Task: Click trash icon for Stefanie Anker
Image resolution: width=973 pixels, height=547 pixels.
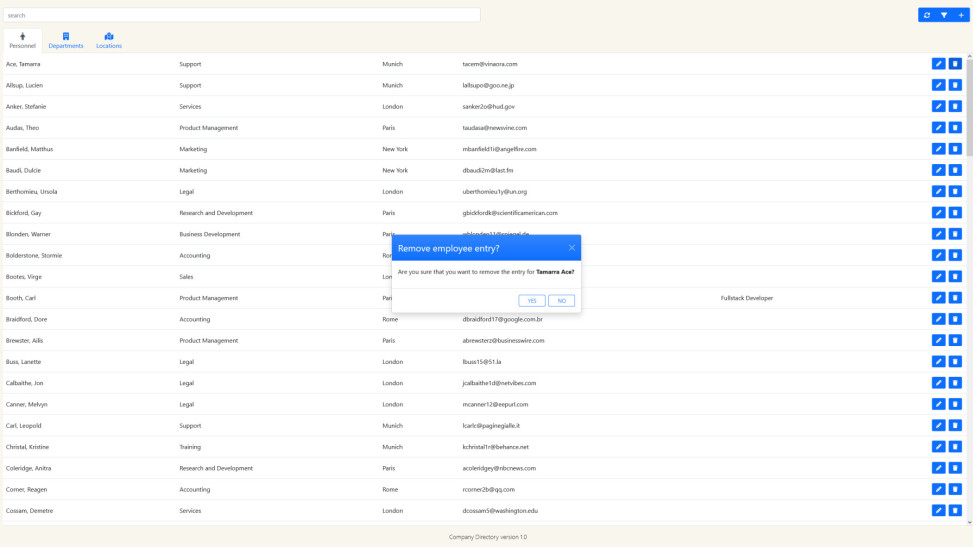Action: coord(955,107)
